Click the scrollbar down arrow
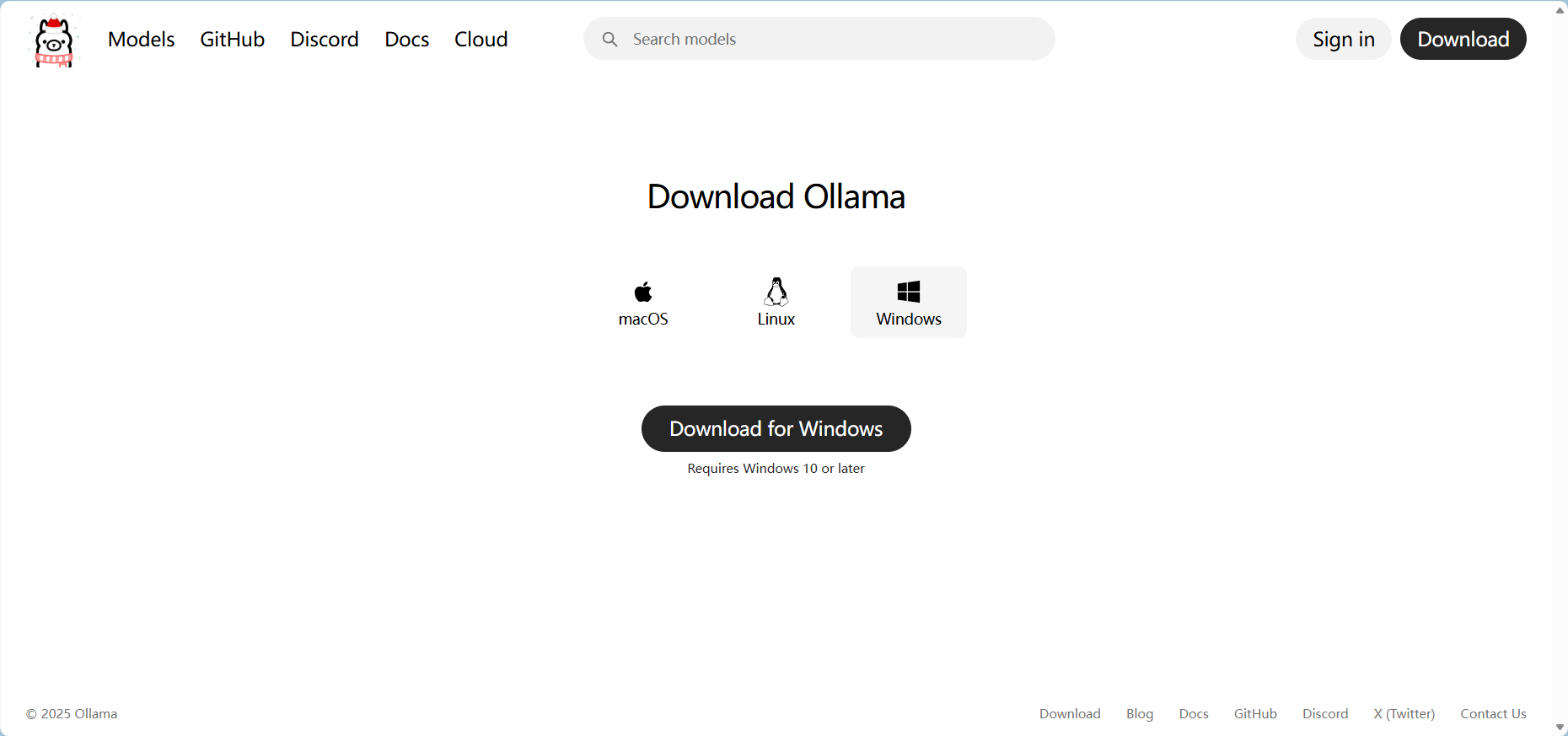1568x736 pixels. [x=1560, y=727]
